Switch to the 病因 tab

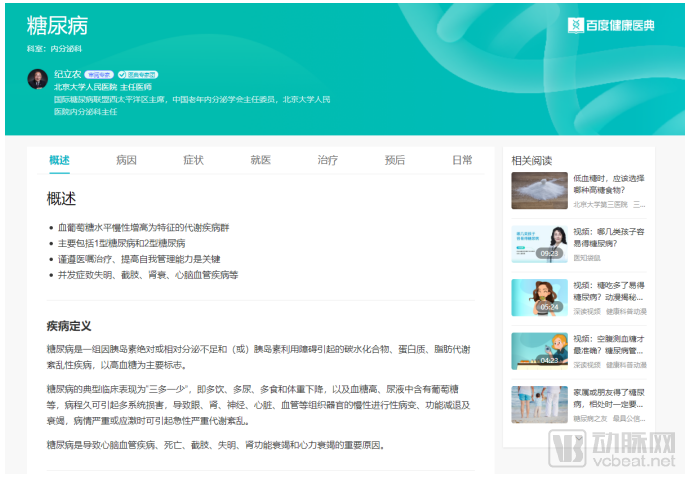tap(126, 160)
